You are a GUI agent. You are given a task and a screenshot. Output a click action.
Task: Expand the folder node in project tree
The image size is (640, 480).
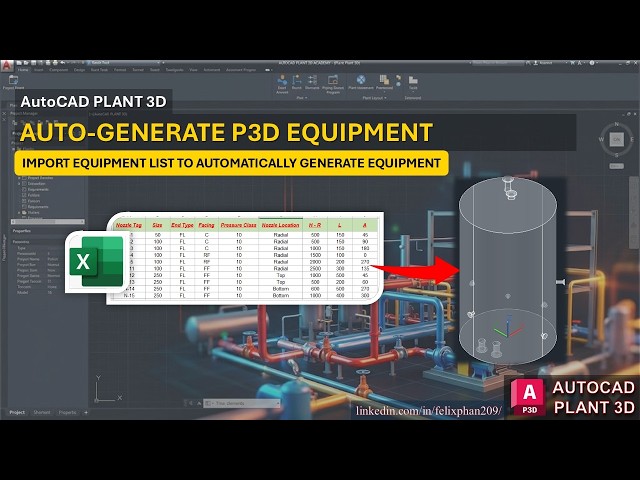tap(19, 213)
